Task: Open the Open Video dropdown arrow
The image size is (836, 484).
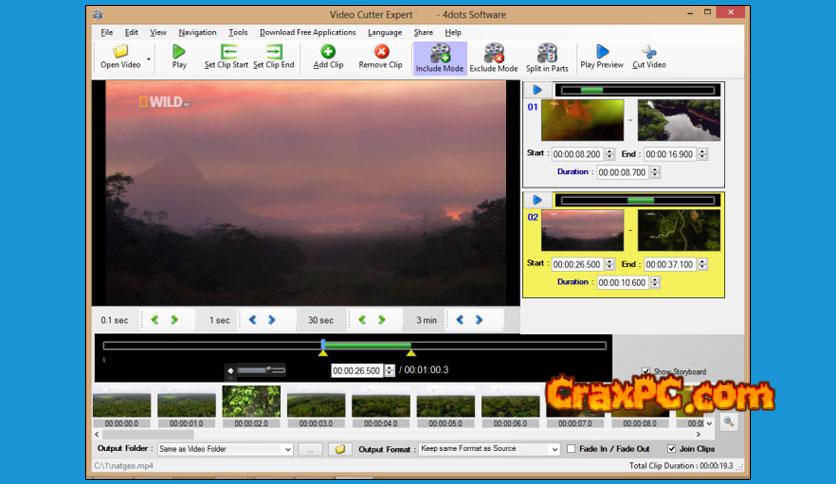Action: point(149,59)
